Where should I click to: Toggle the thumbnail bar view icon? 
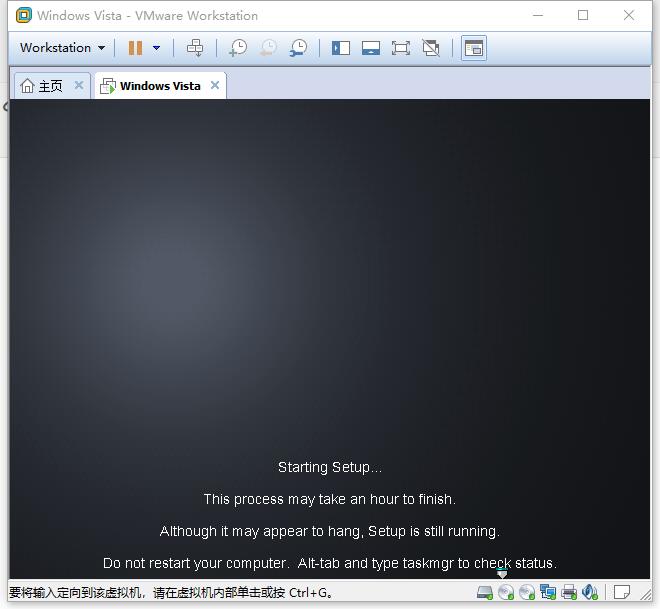(371, 48)
